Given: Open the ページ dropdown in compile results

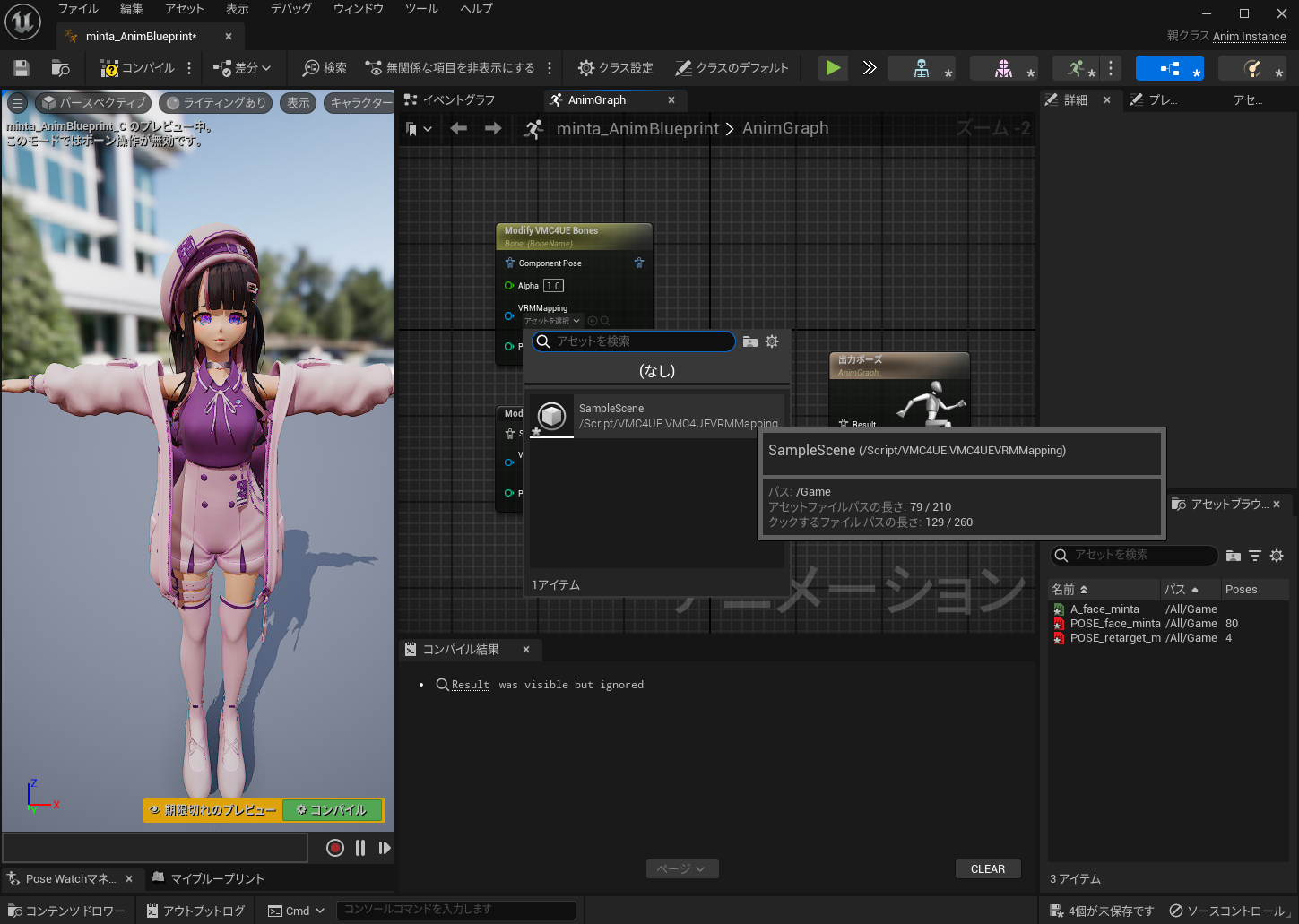Looking at the screenshot, I should pos(681,869).
